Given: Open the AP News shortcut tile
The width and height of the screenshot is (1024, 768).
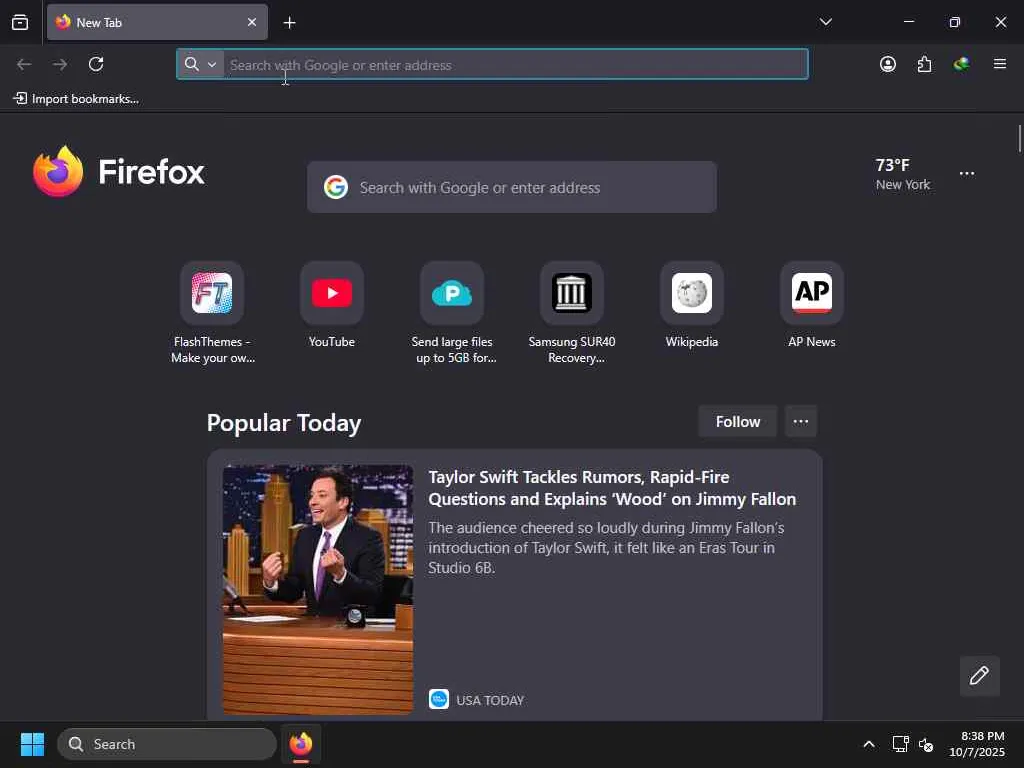Looking at the screenshot, I should click(x=812, y=293).
